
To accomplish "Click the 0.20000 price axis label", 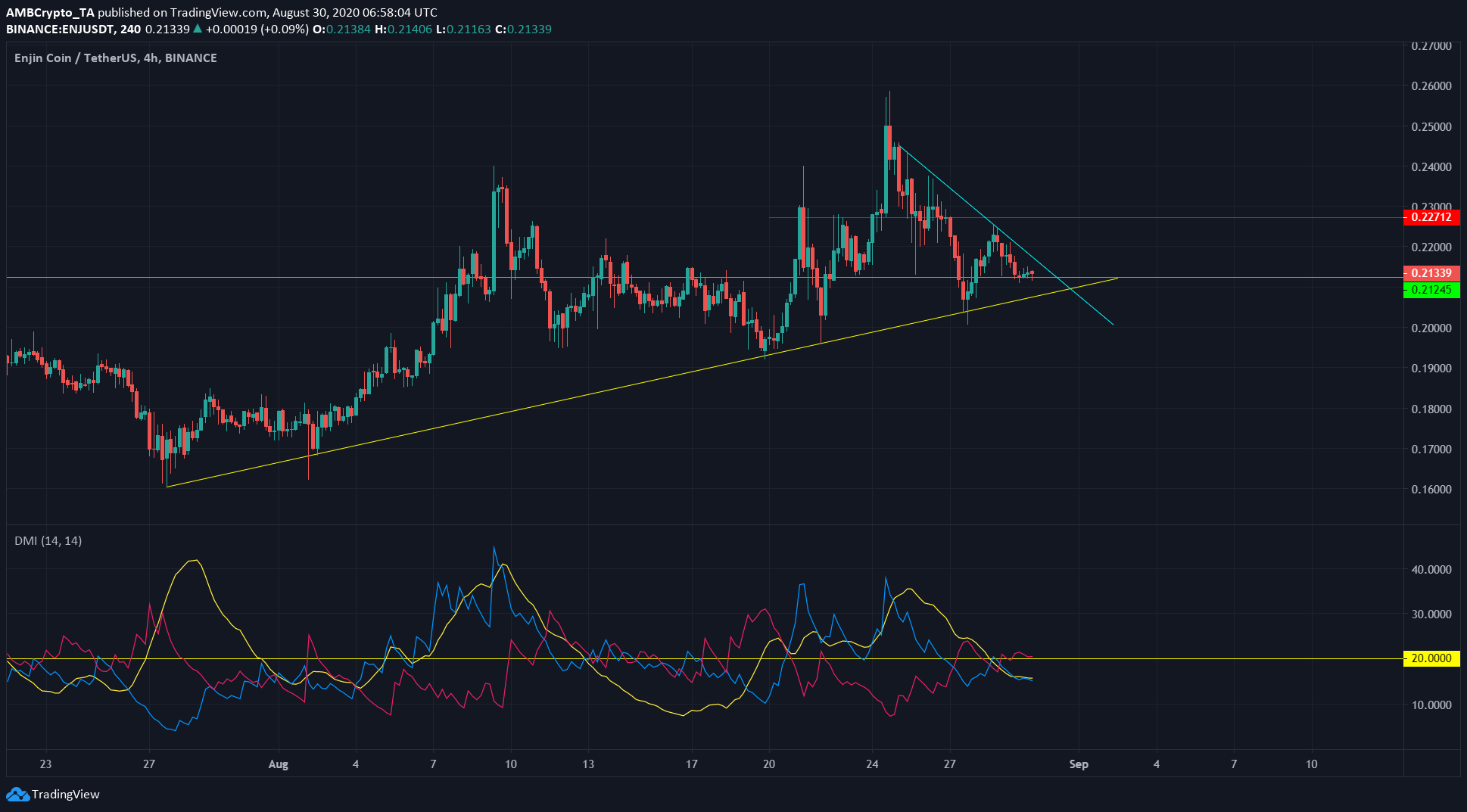I will (x=1431, y=328).
